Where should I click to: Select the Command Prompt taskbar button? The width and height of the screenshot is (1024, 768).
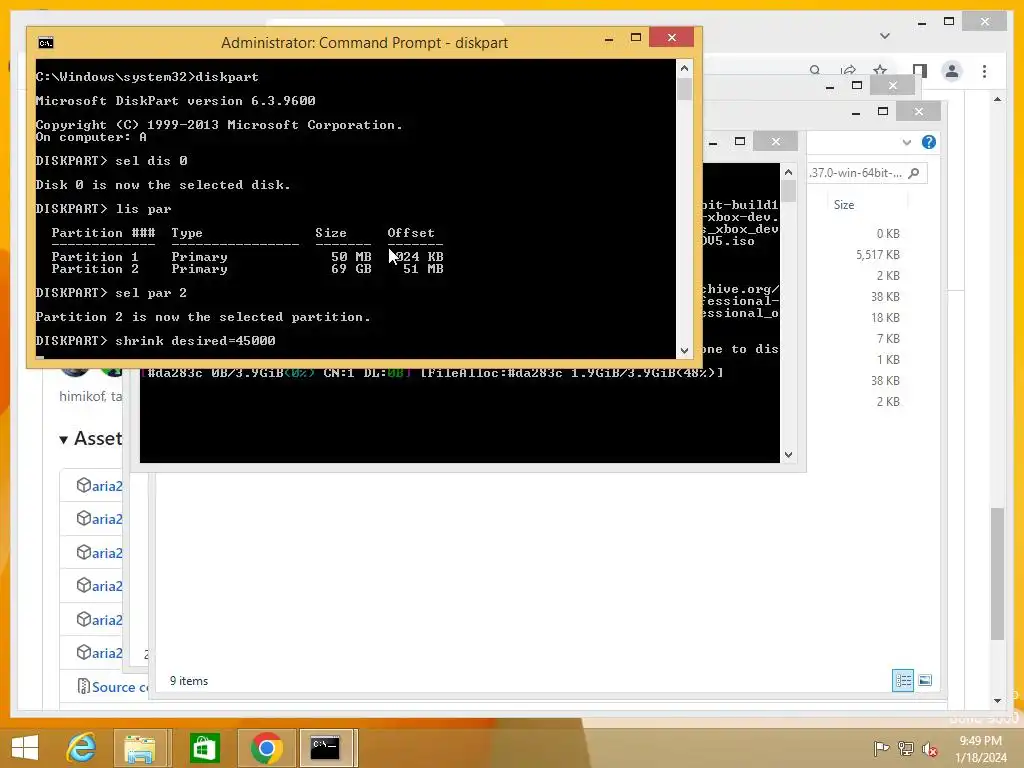tap(325, 748)
